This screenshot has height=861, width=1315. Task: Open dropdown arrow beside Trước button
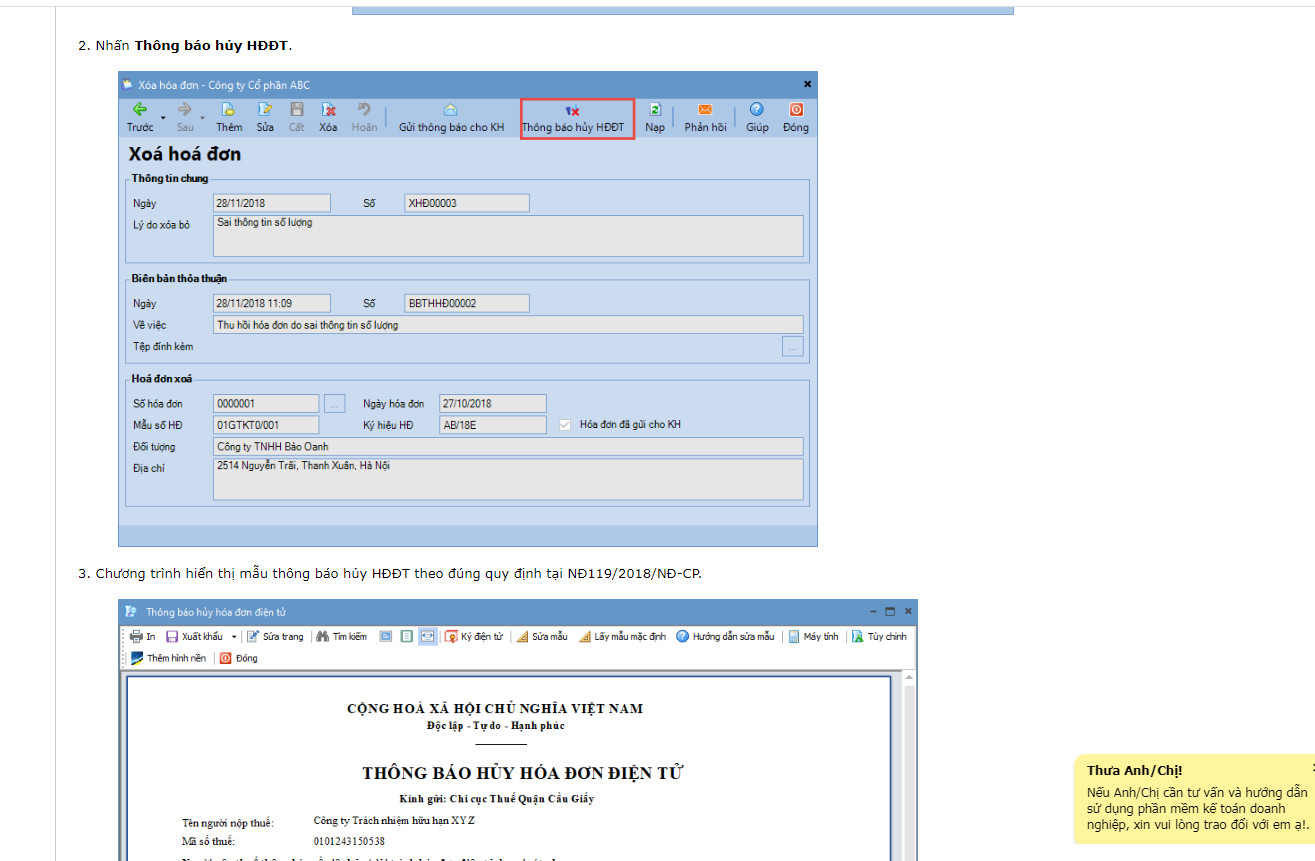point(163,118)
